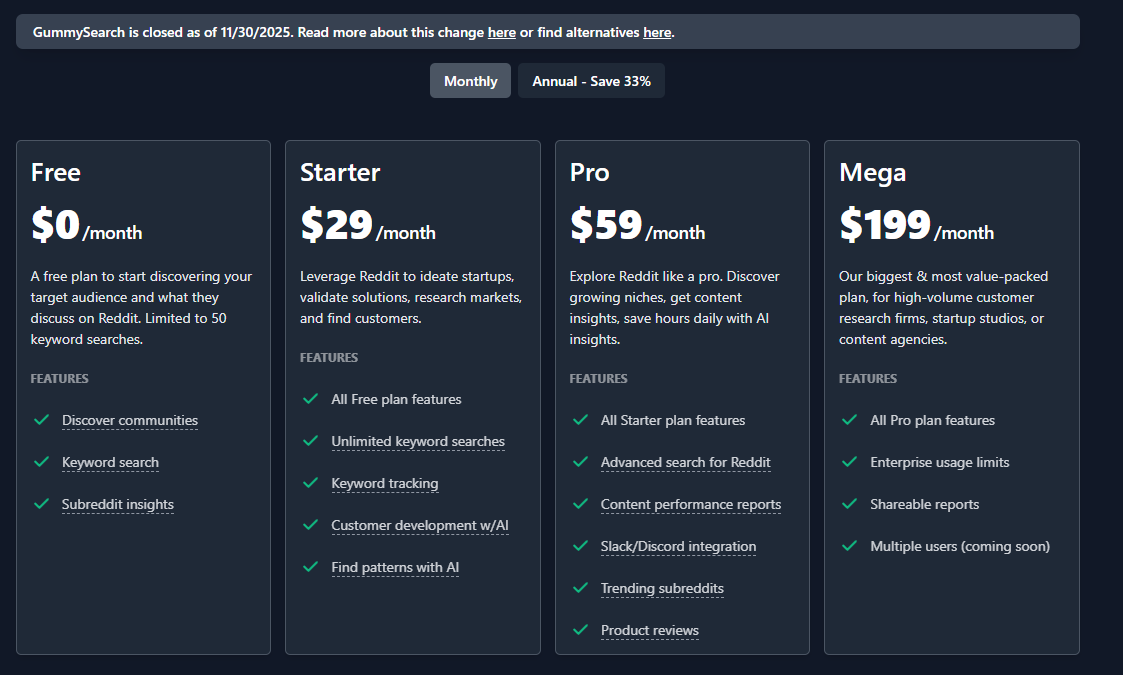Click checkmark beside Discover communities
Image resolution: width=1123 pixels, height=675 pixels.
[x=42, y=420]
